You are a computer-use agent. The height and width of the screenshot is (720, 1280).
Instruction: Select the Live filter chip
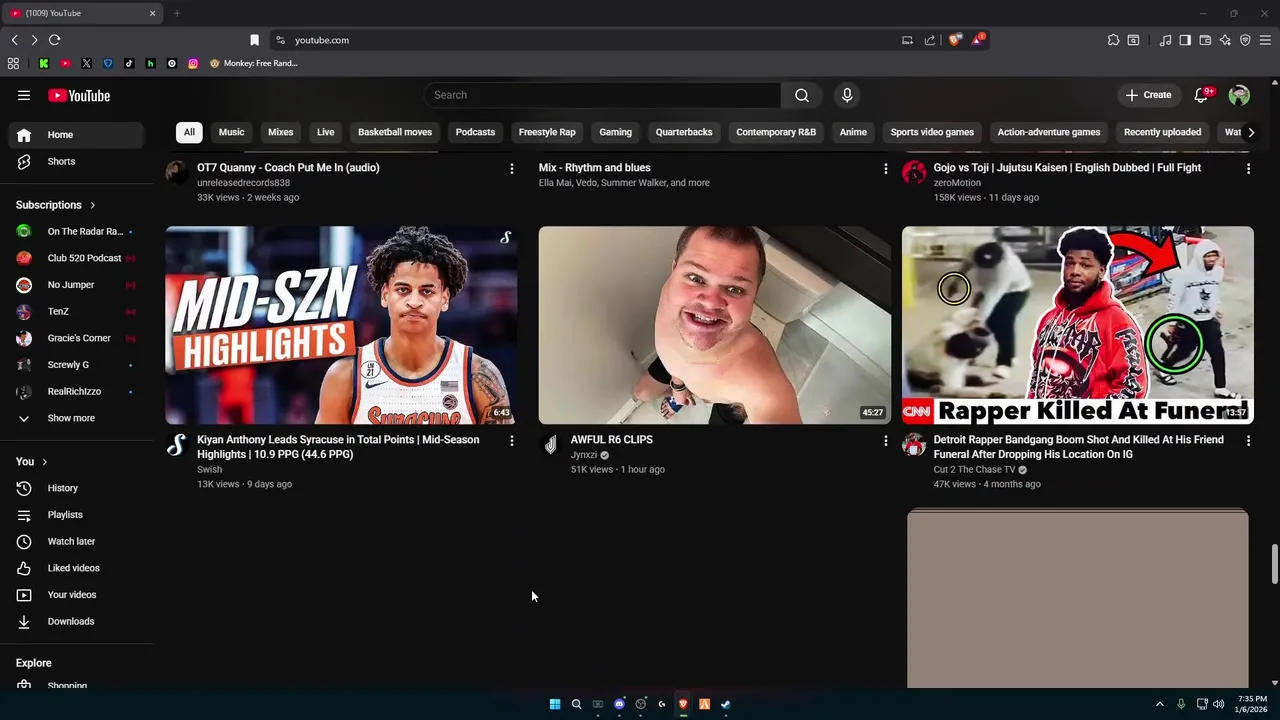pos(326,132)
